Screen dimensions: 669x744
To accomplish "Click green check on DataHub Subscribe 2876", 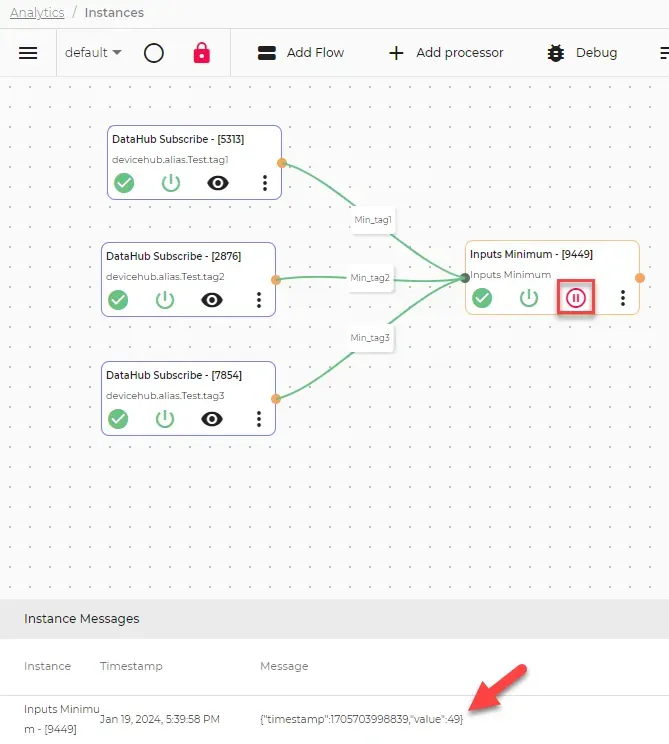I will click(x=118, y=300).
